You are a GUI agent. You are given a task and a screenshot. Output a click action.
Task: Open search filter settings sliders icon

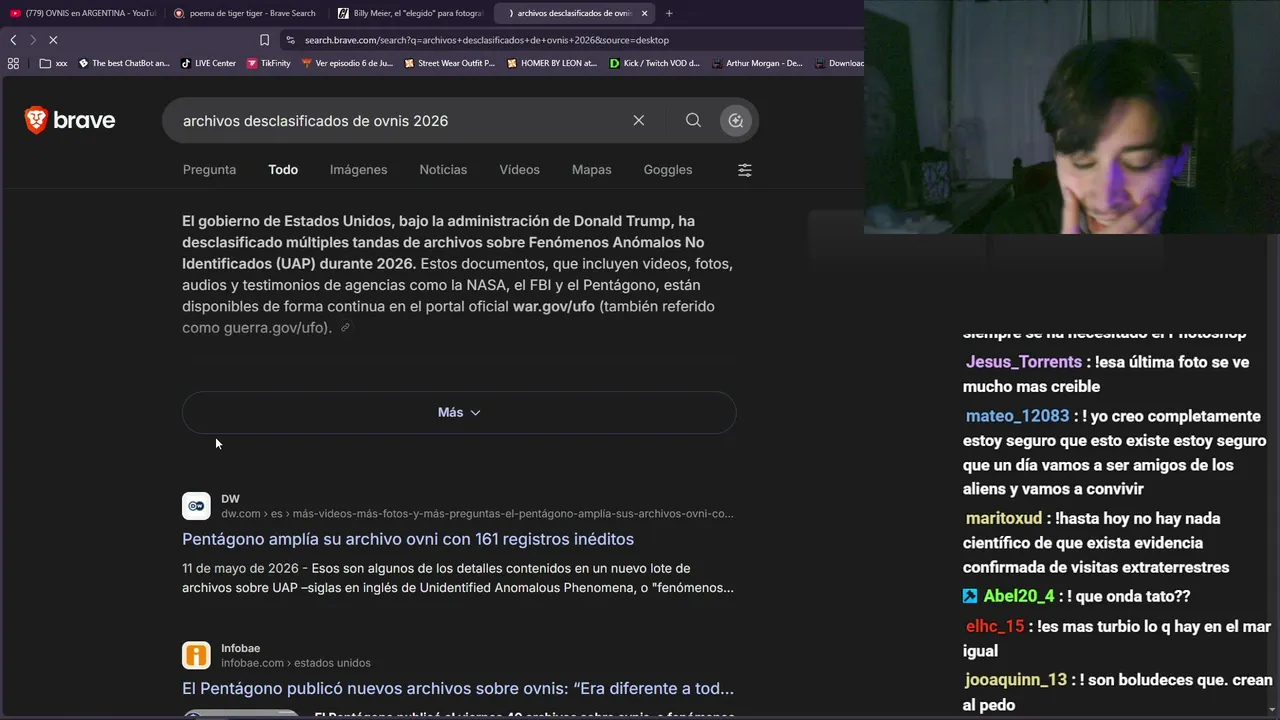tap(745, 170)
